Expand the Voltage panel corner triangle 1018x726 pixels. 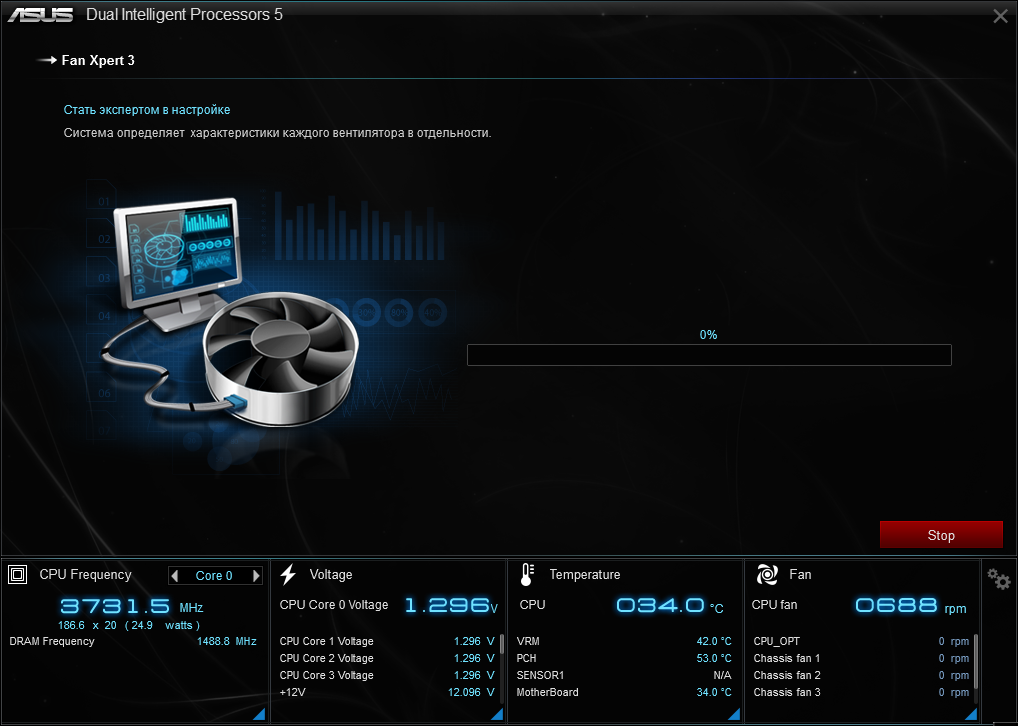point(496,713)
